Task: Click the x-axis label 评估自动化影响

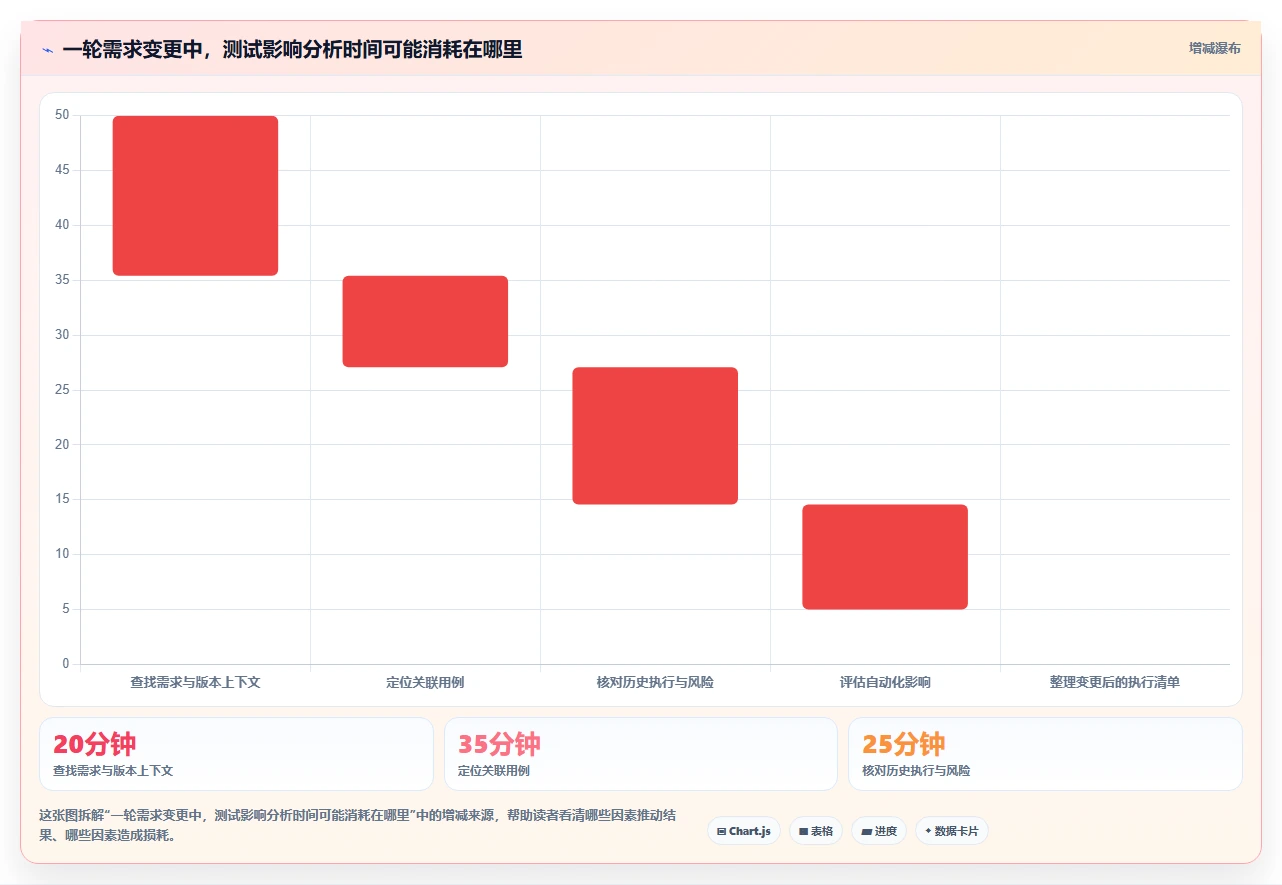Action: 885,682
